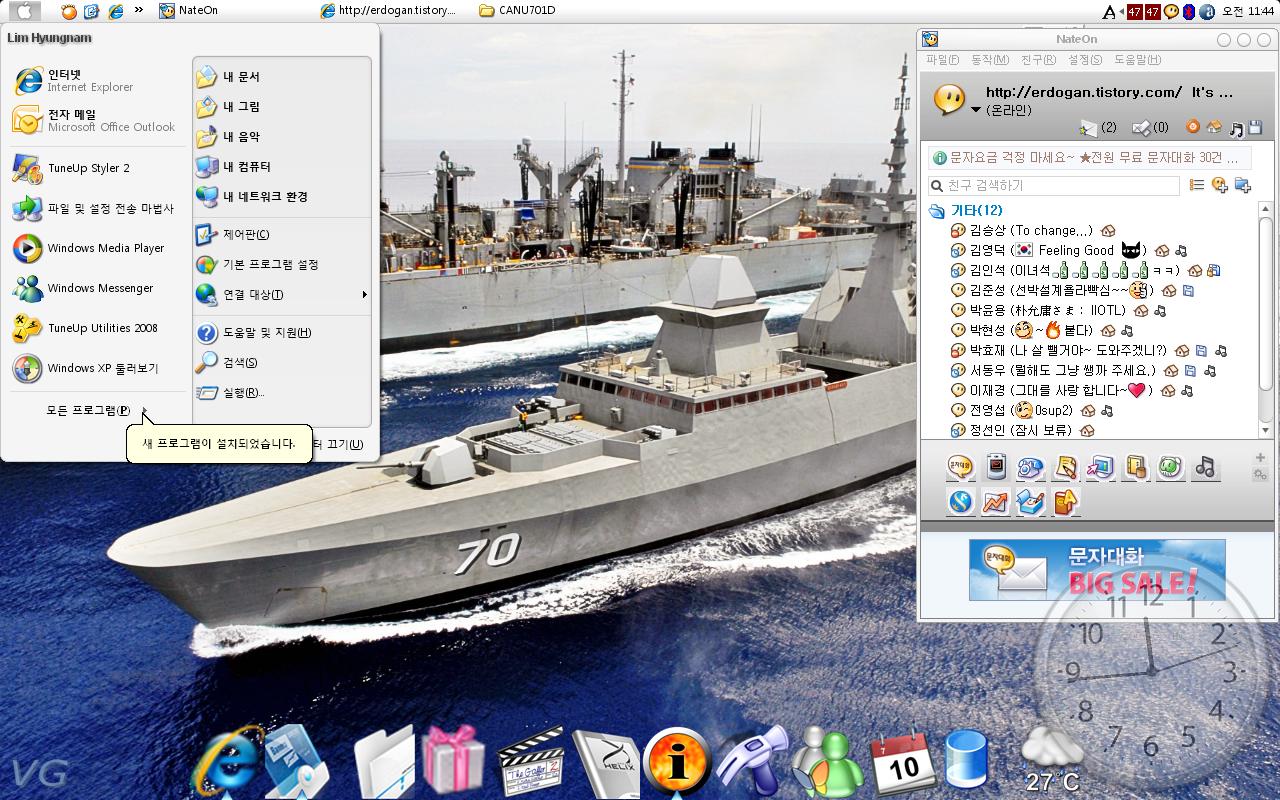Switch to NateOn taskbar button
The height and width of the screenshot is (800, 1280).
click(x=190, y=10)
